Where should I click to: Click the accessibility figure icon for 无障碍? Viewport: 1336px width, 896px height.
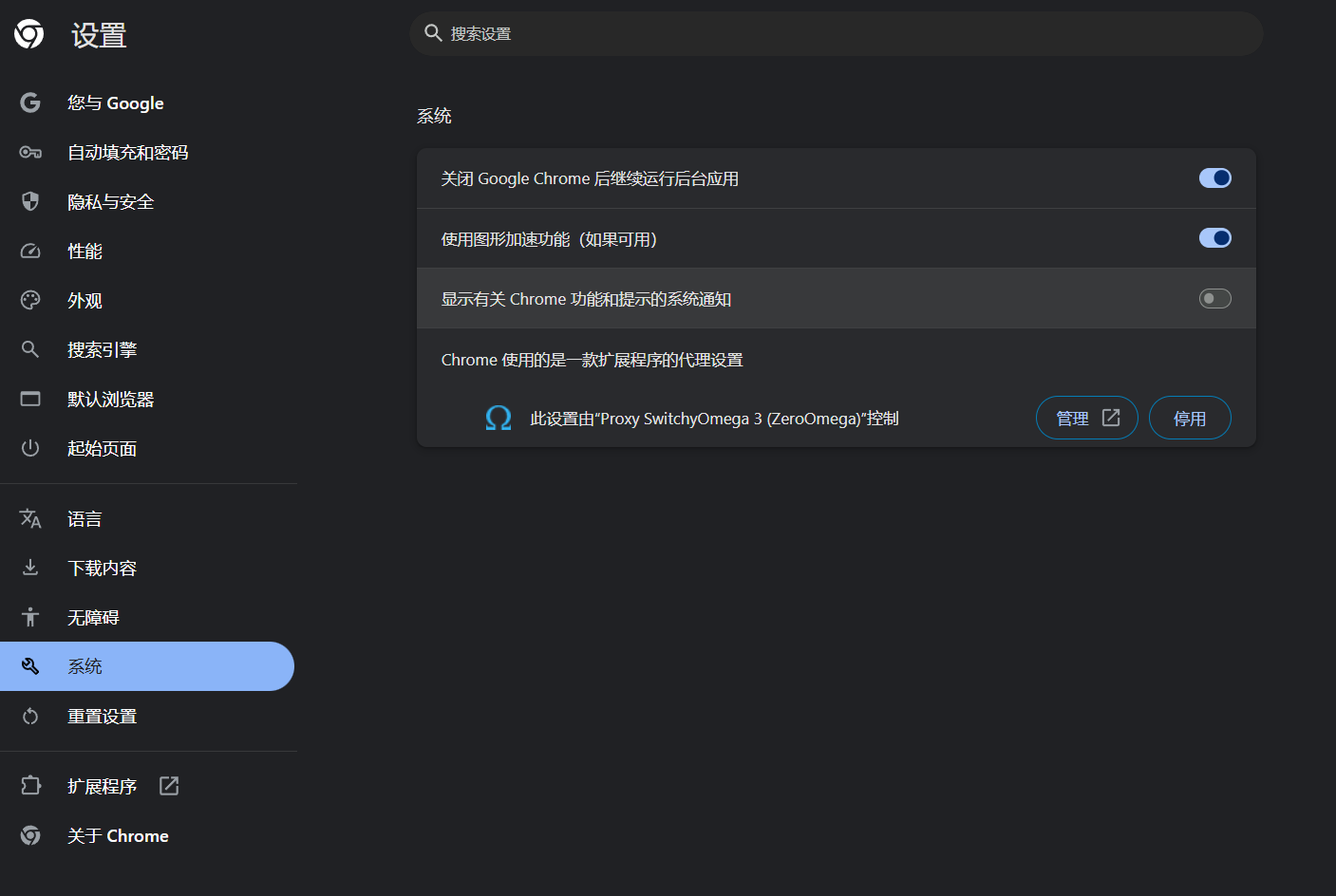coord(30,617)
